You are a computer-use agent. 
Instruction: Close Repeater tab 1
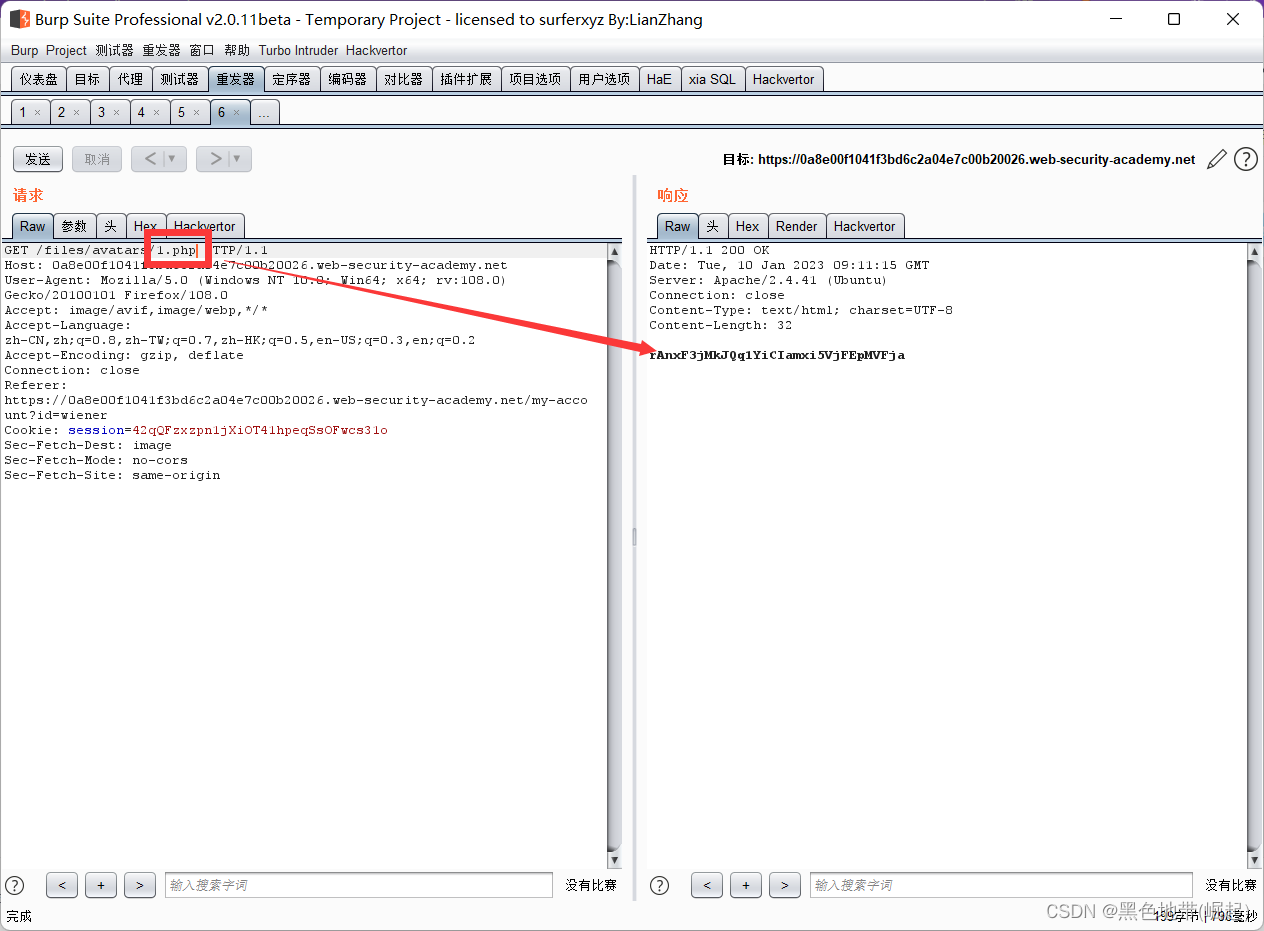pyautogui.click(x=37, y=113)
